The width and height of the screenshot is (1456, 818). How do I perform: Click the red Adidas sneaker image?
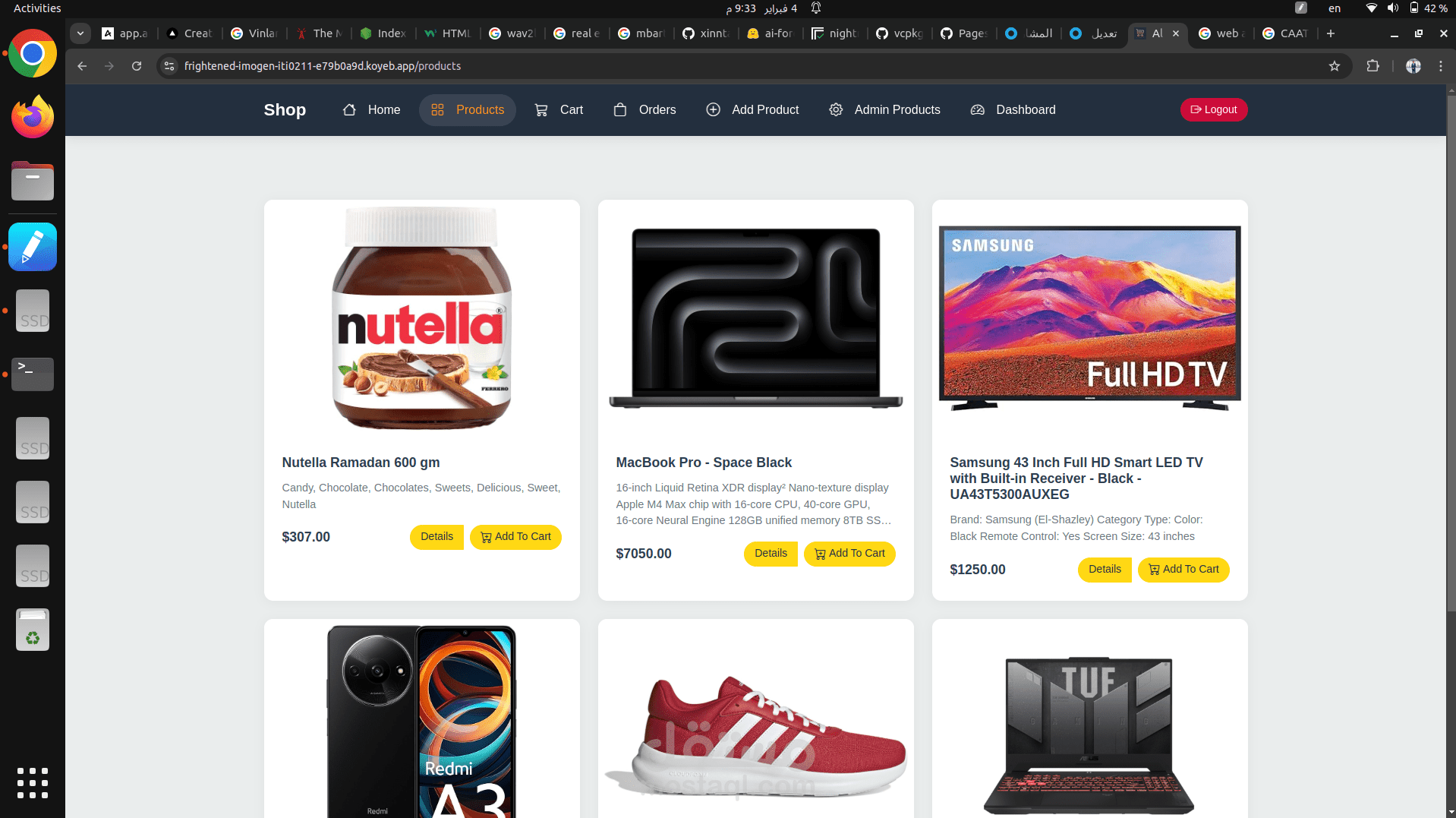(755, 737)
